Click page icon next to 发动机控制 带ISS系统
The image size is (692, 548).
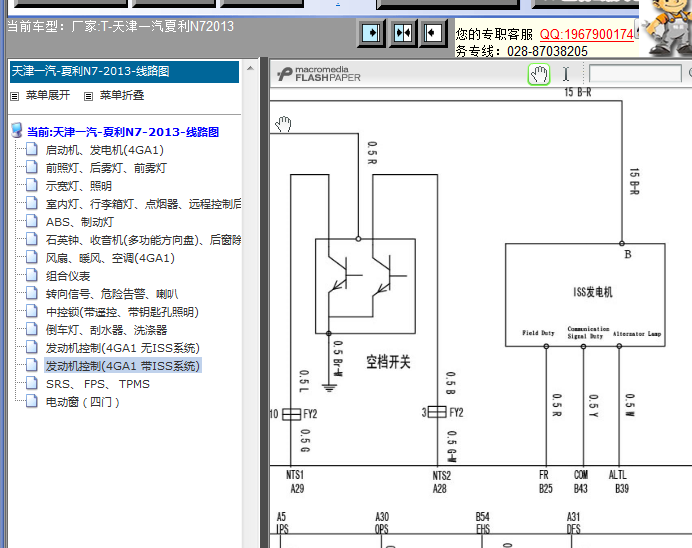point(31,365)
